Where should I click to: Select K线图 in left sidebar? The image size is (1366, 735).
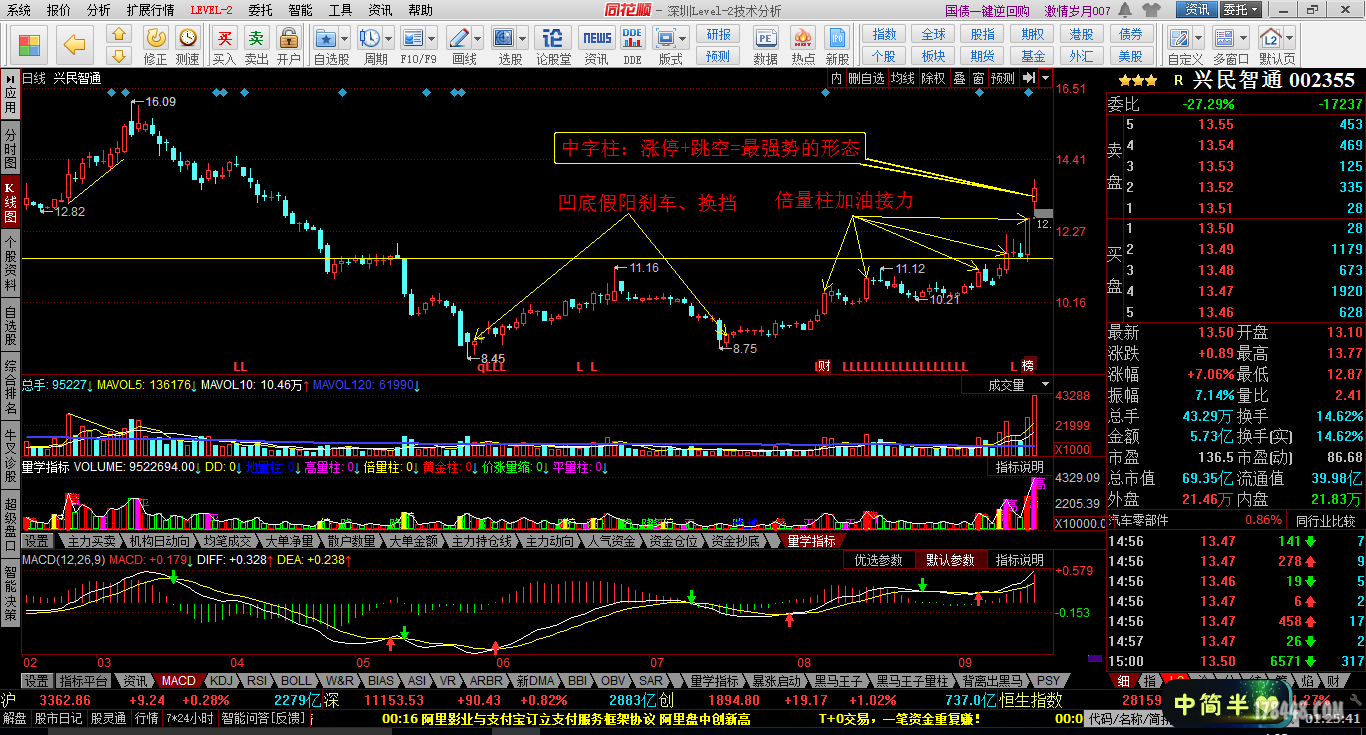pyautogui.click(x=10, y=203)
